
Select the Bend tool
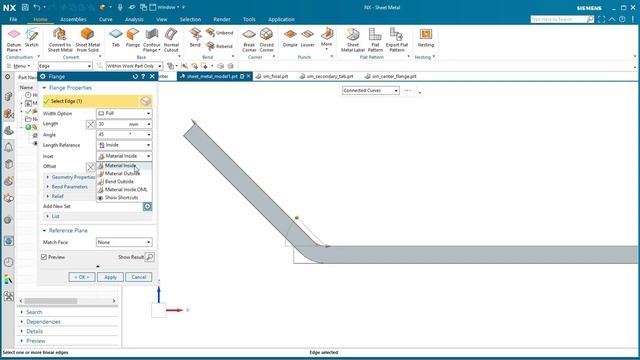tap(195, 38)
